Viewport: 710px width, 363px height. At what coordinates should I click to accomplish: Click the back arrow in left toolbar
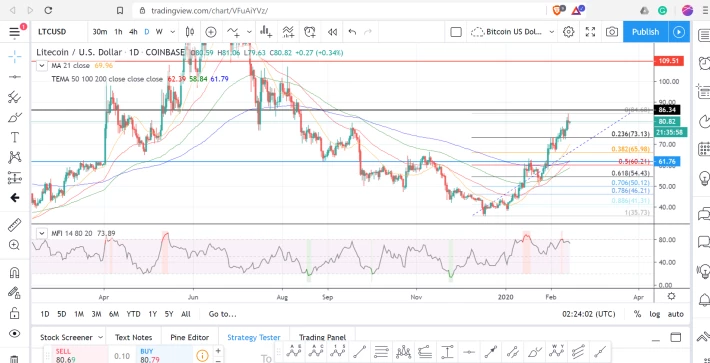click(x=14, y=198)
